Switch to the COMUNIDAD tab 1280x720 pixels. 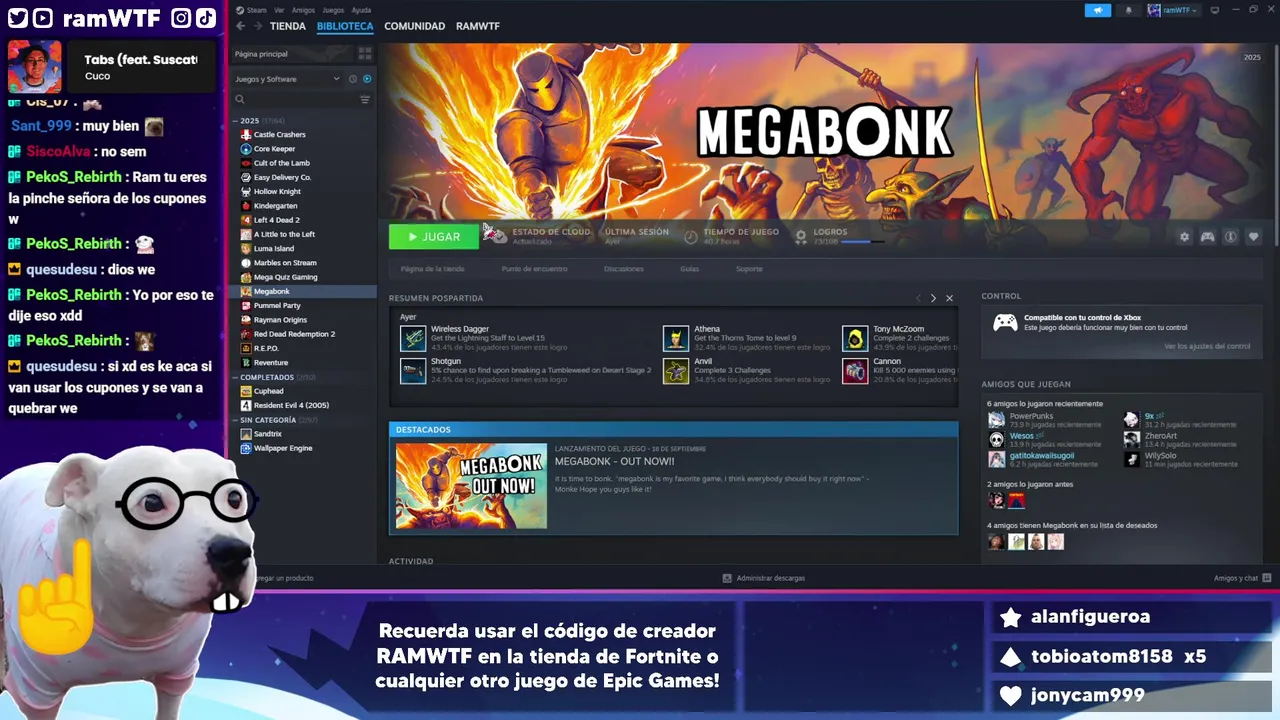(414, 26)
